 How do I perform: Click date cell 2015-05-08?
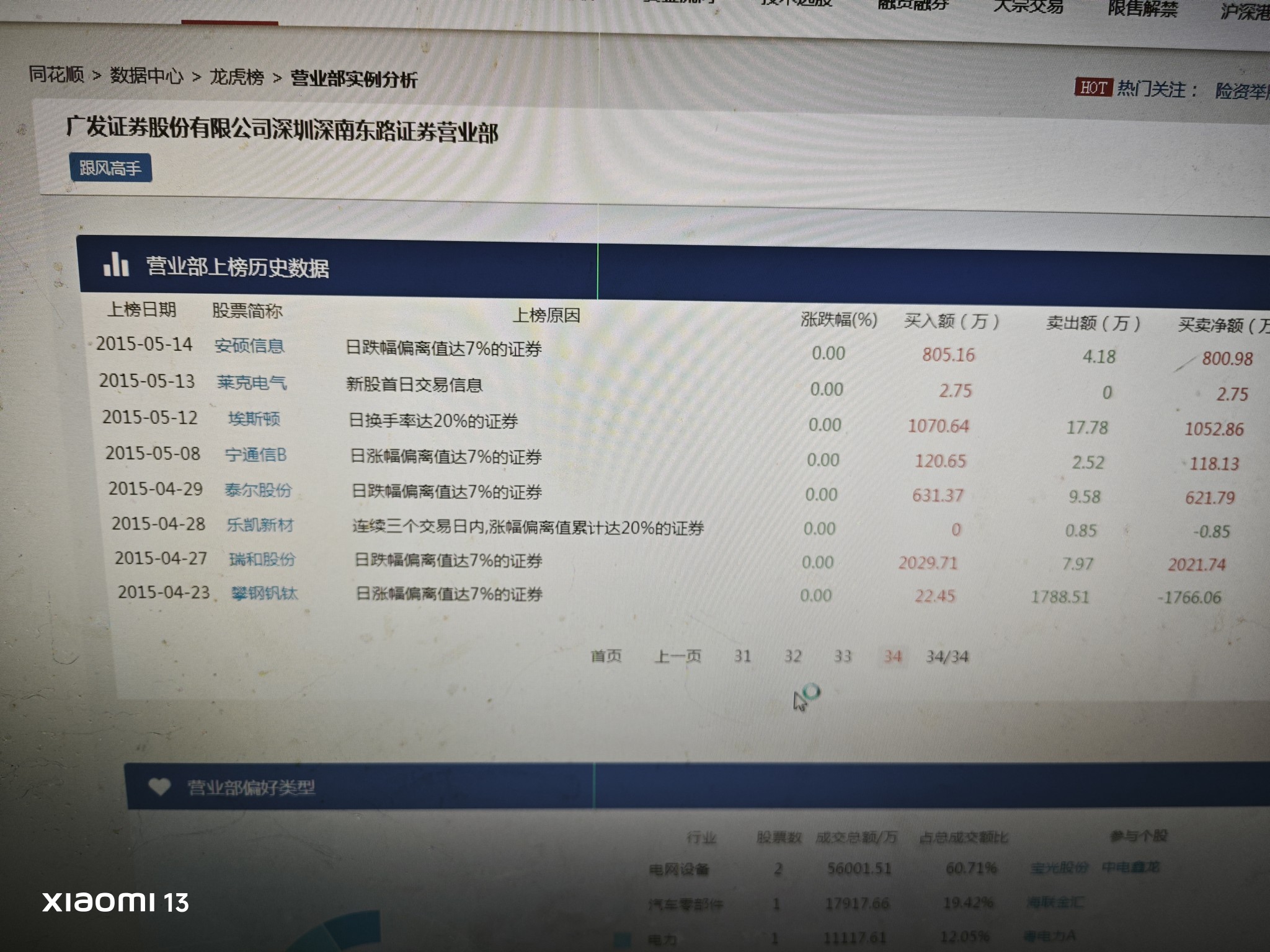(153, 453)
